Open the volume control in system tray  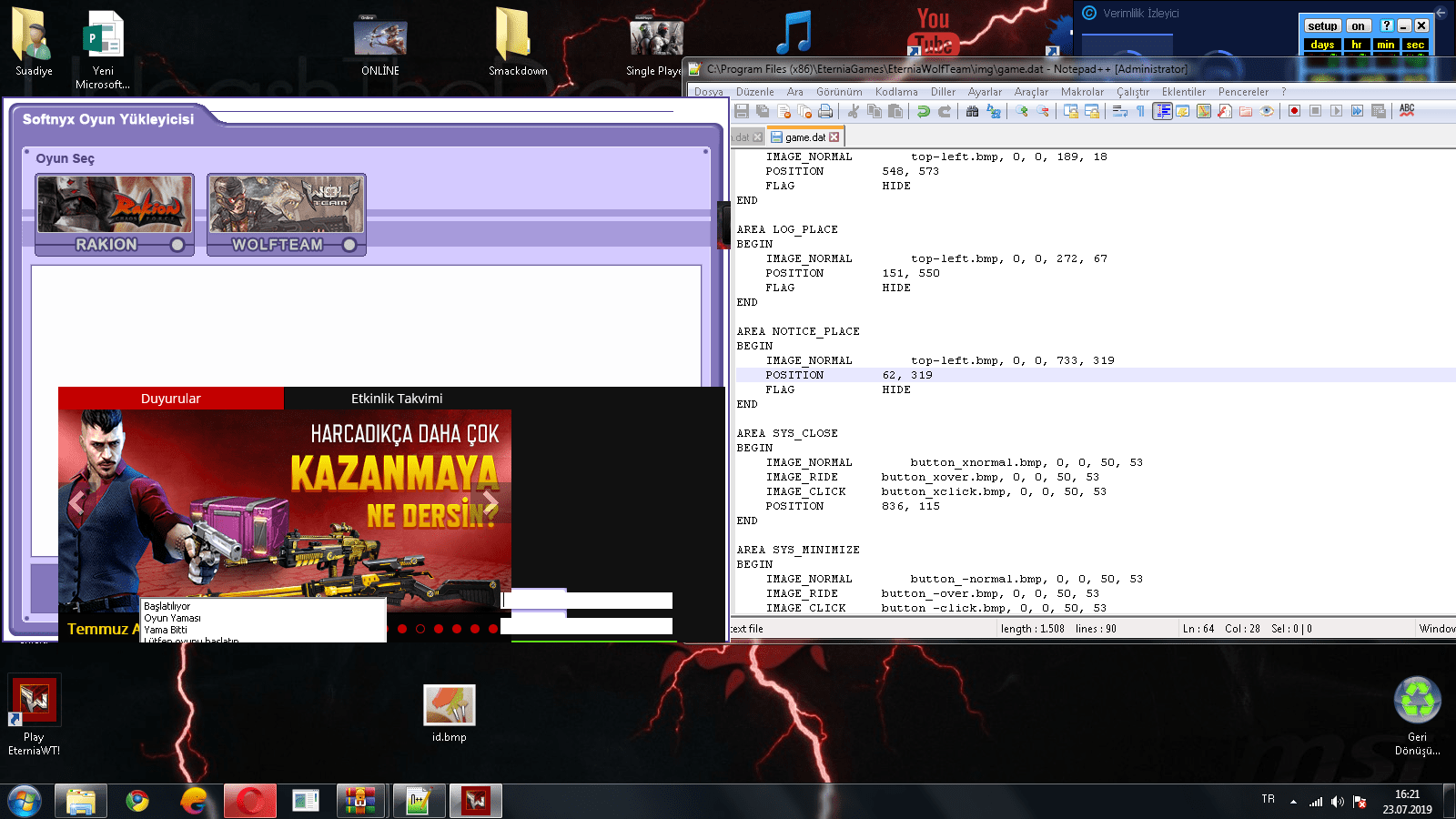click(1337, 802)
